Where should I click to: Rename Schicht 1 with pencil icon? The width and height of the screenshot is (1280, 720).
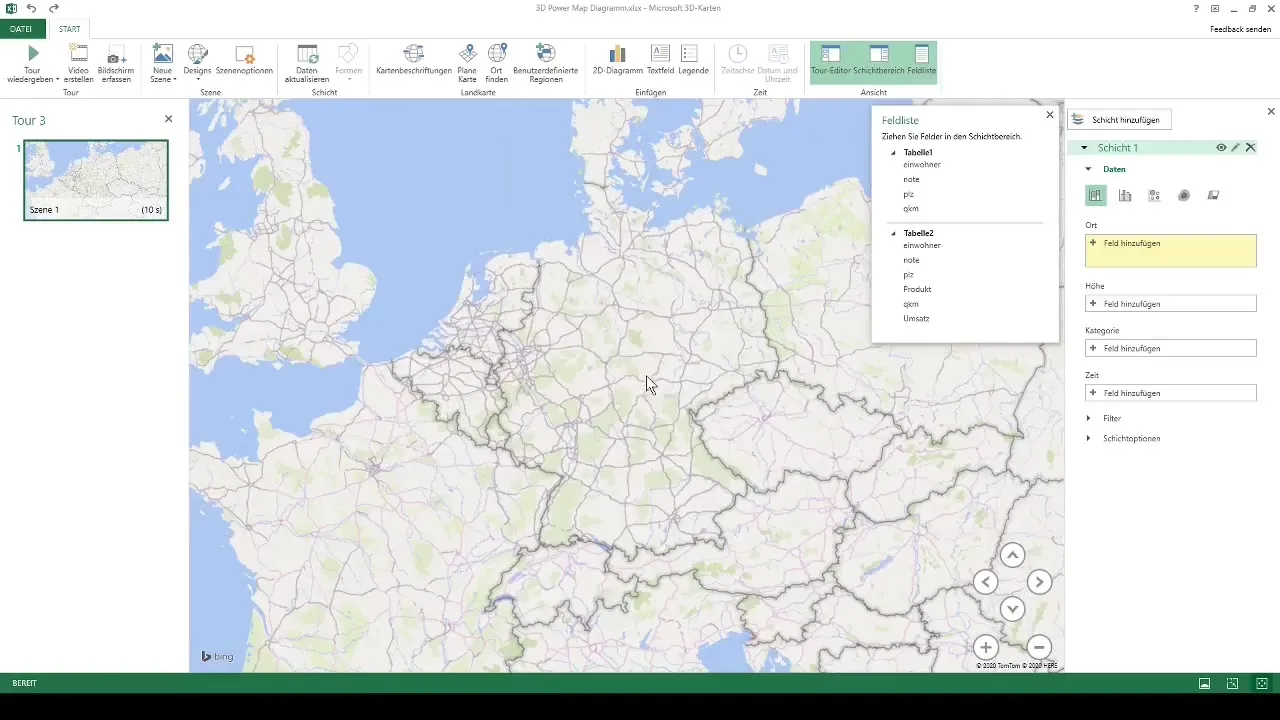pos(1236,148)
